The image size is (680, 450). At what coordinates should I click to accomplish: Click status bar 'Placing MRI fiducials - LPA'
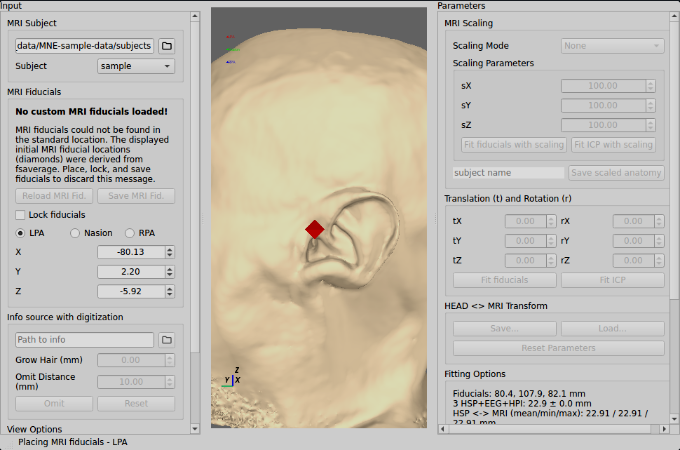click(72, 442)
